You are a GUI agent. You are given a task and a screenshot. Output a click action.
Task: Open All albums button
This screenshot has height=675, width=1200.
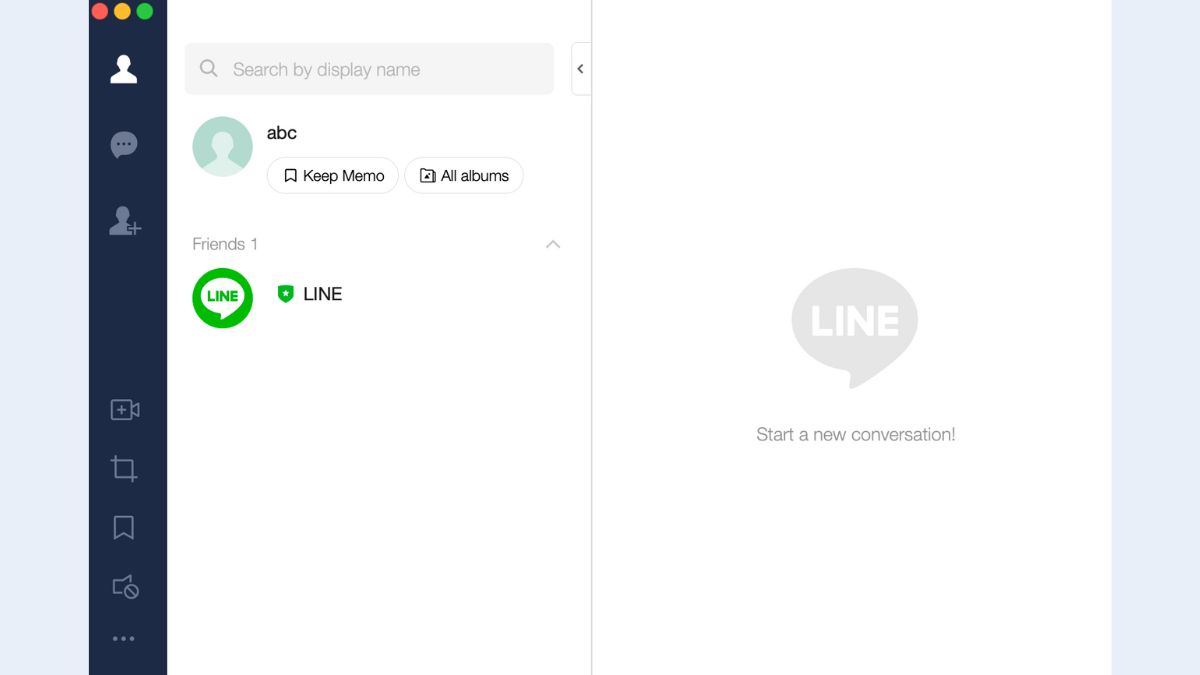(x=464, y=176)
